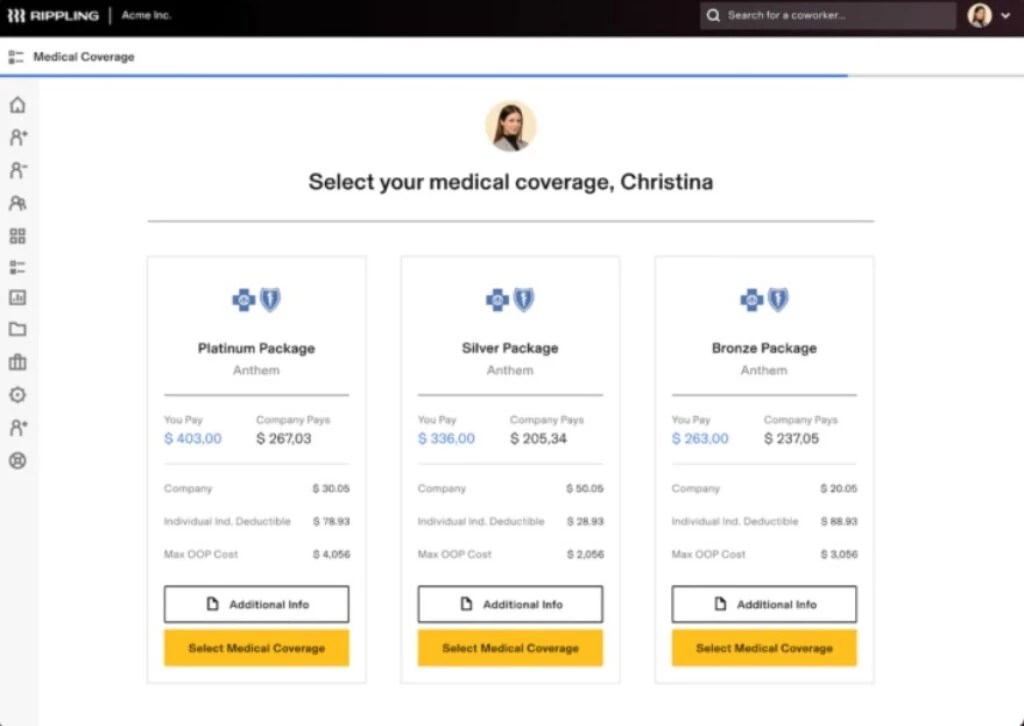Select Medical Coverage for the Platinum Package

[x=256, y=648]
